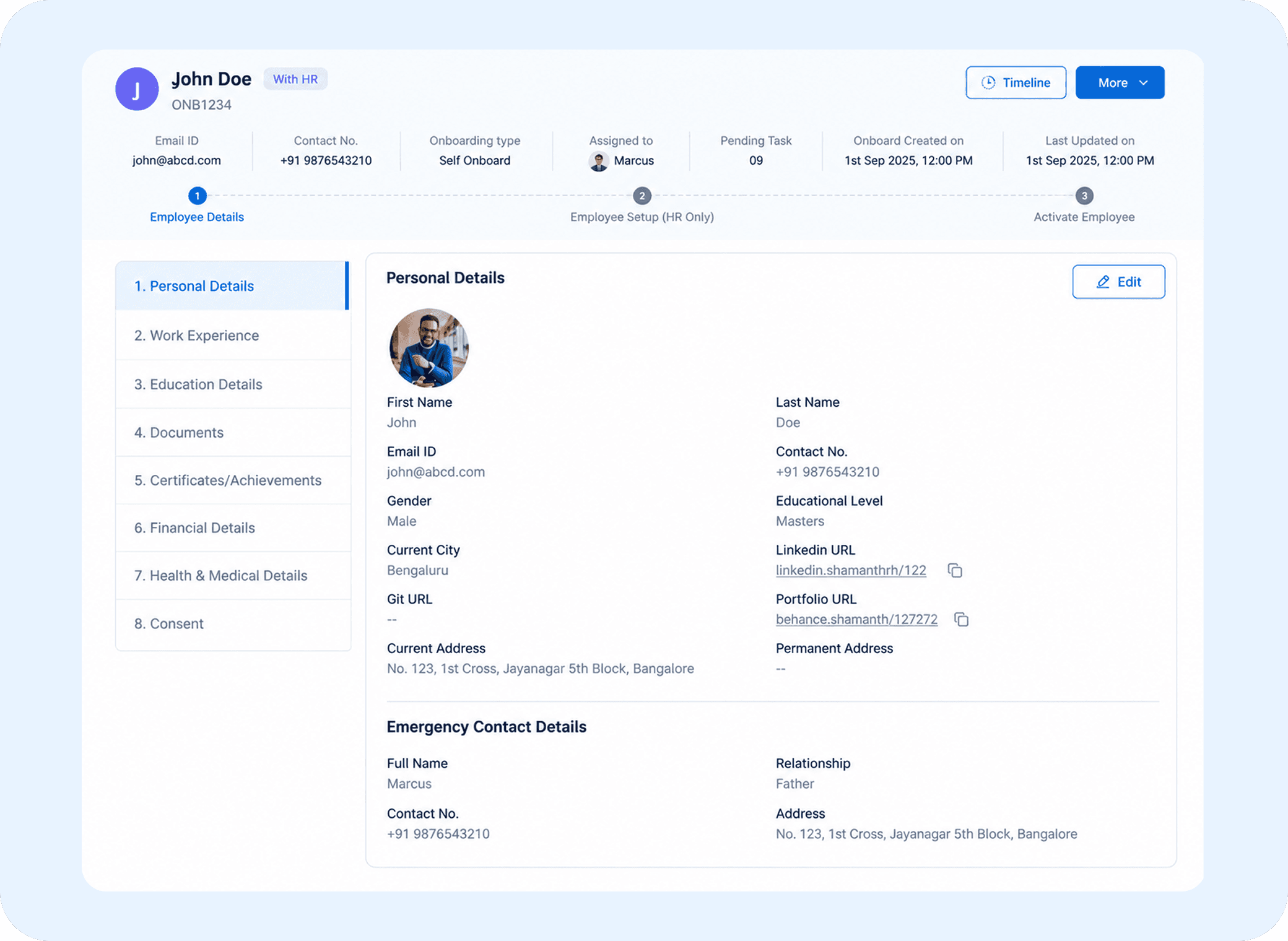This screenshot has width=1288, height=941.
Task: Open the behance.shamanth/127272 link
Action: 856,619
